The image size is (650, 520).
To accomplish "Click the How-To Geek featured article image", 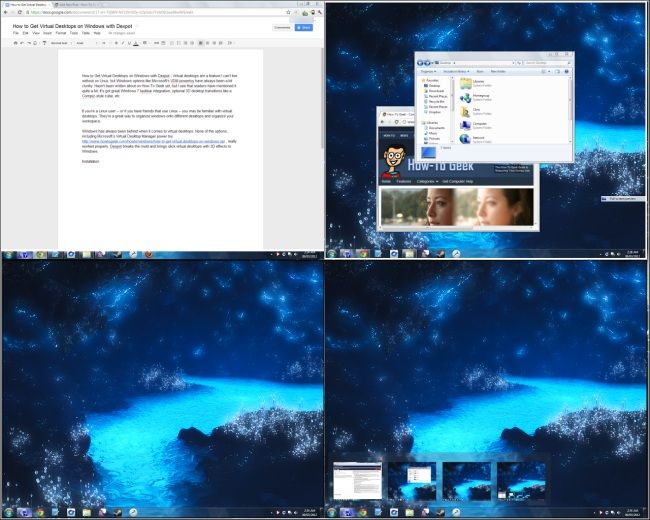I will [x=457, y=207].
